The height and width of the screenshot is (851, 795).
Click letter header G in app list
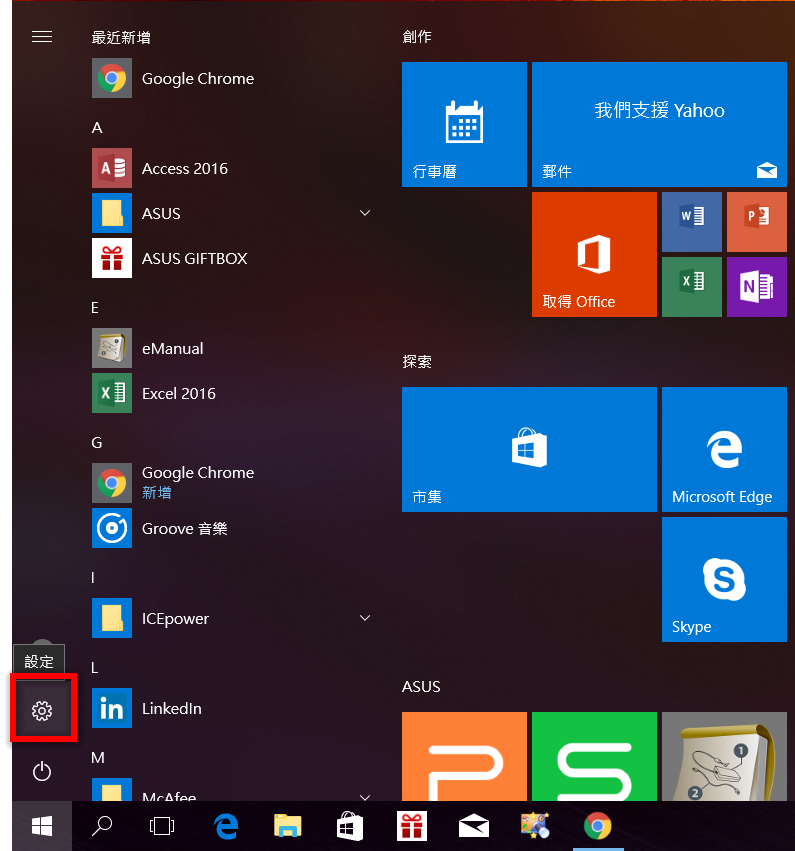(97, 442)
